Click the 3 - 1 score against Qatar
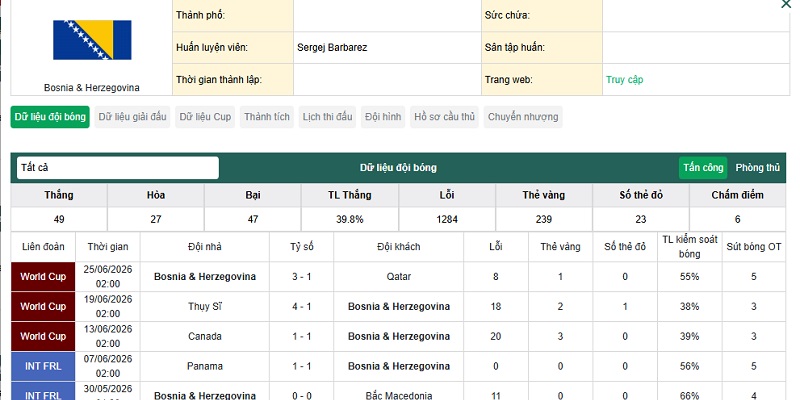Viewport: 800px width, 400px height. 302,277
